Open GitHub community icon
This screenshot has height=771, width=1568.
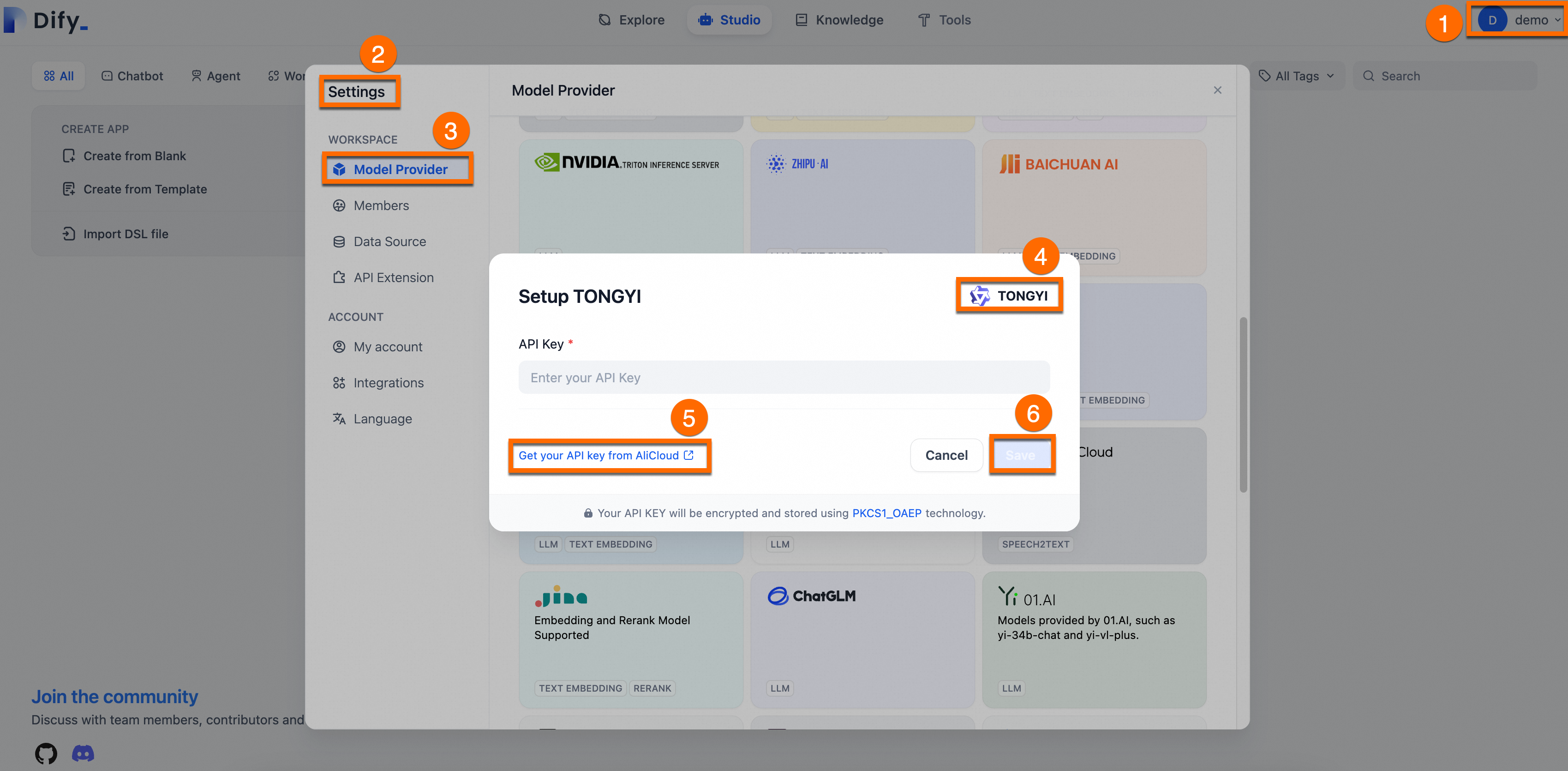46,753
